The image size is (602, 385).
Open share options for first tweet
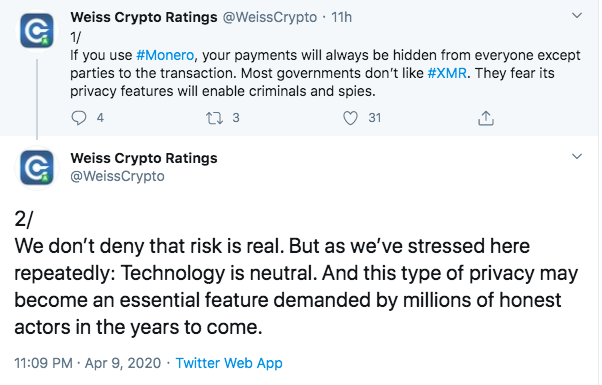click(486, 118)
